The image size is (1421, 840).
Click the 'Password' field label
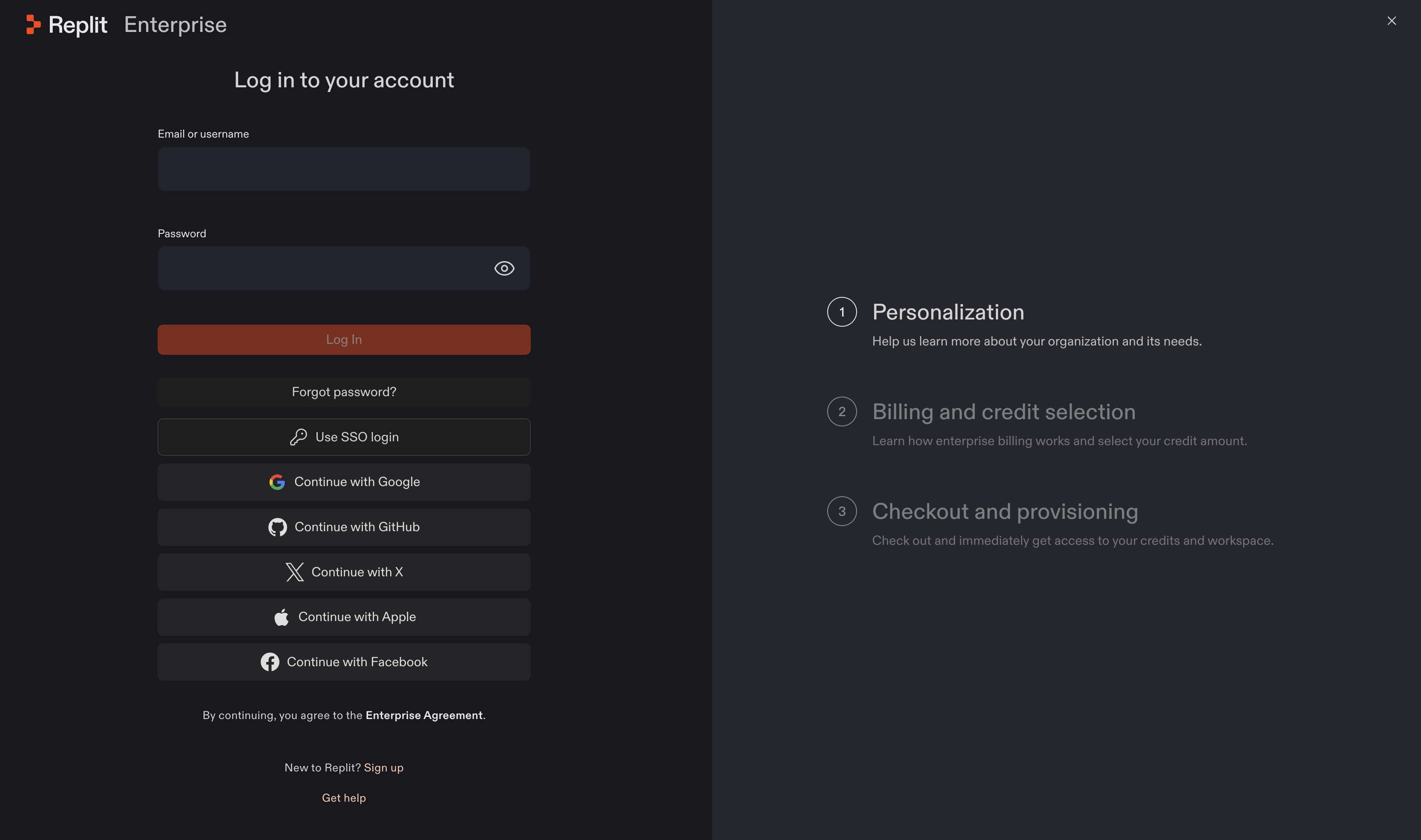click(x=181, y=234)
